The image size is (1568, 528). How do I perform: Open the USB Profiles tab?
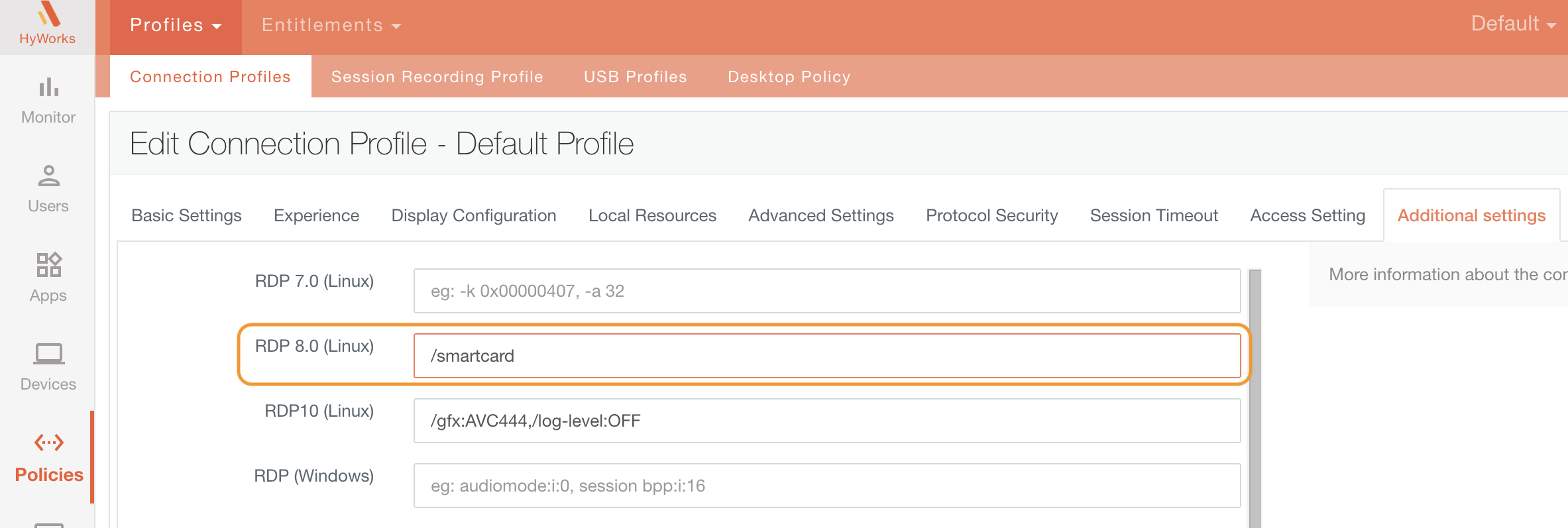click(x=635, y=77)
